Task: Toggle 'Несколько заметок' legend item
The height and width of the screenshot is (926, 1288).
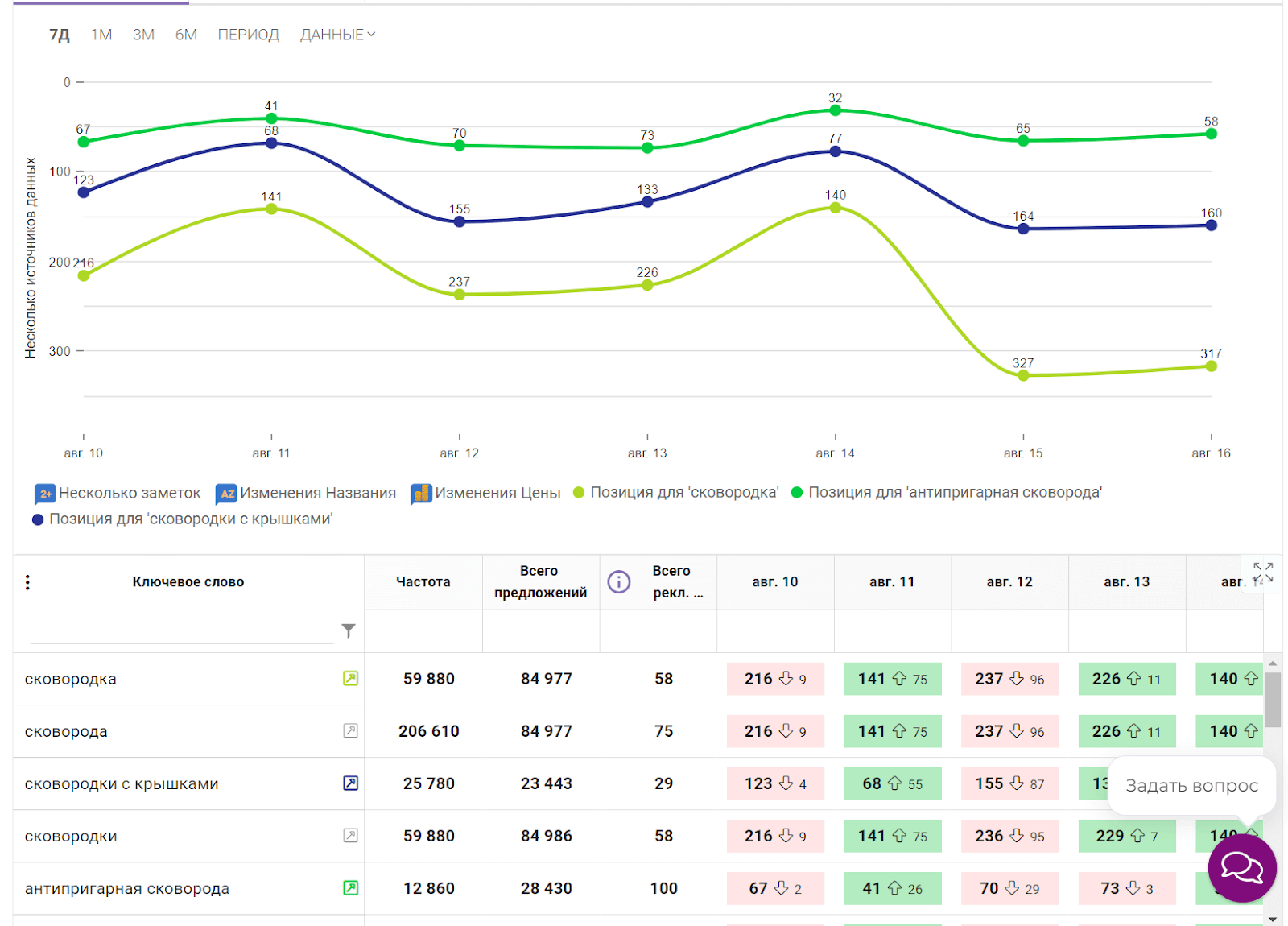Action: pyautogui.click(x=118, y=493)
